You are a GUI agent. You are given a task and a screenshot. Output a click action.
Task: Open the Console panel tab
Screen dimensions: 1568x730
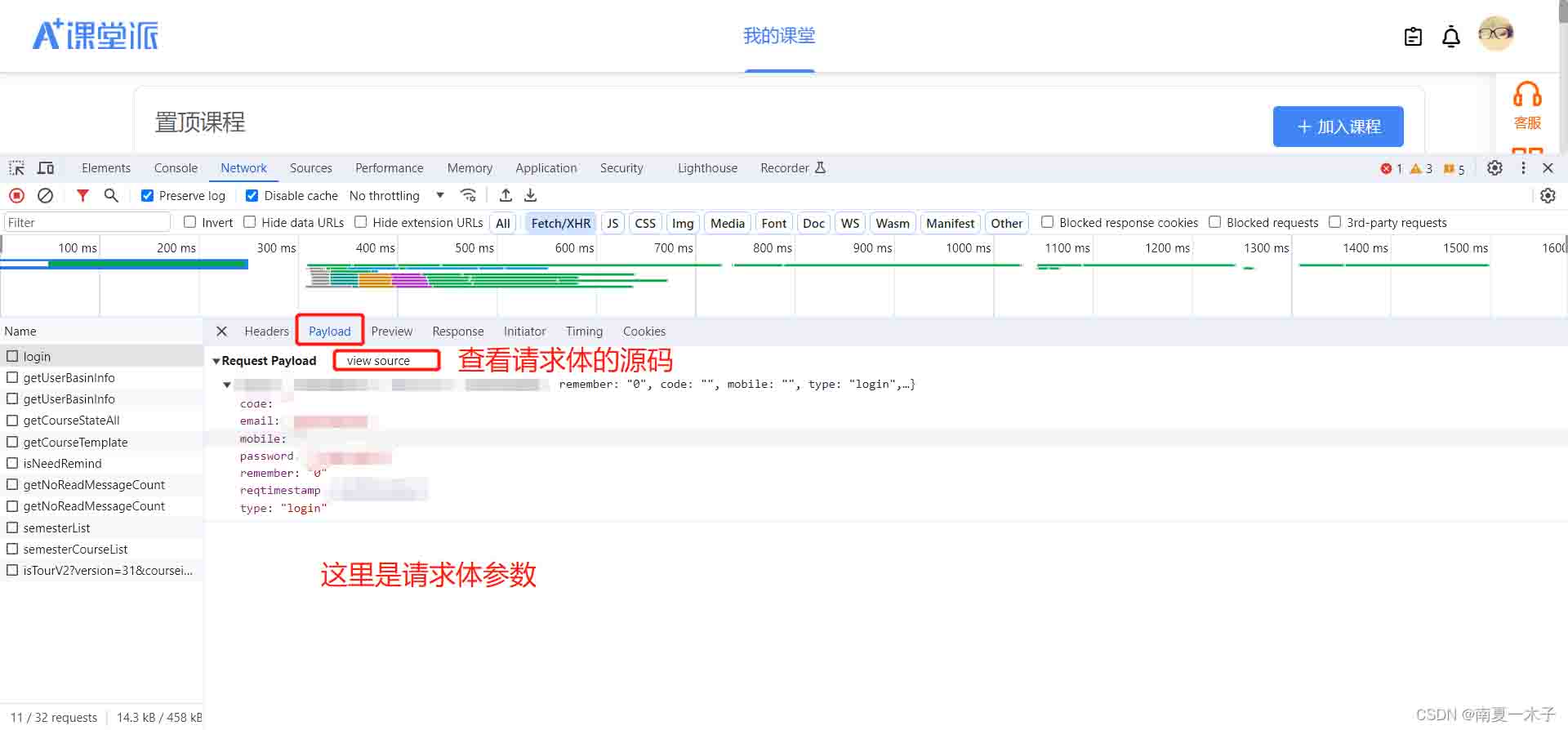point(176,168)
